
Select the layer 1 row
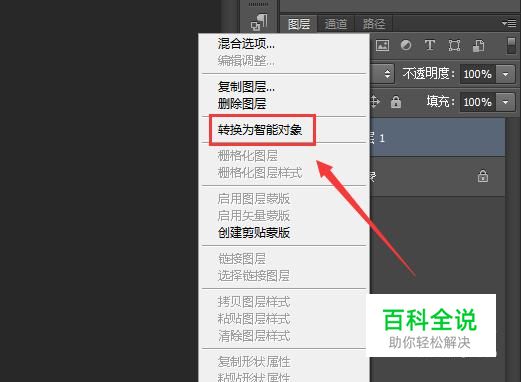click(437, 138)
